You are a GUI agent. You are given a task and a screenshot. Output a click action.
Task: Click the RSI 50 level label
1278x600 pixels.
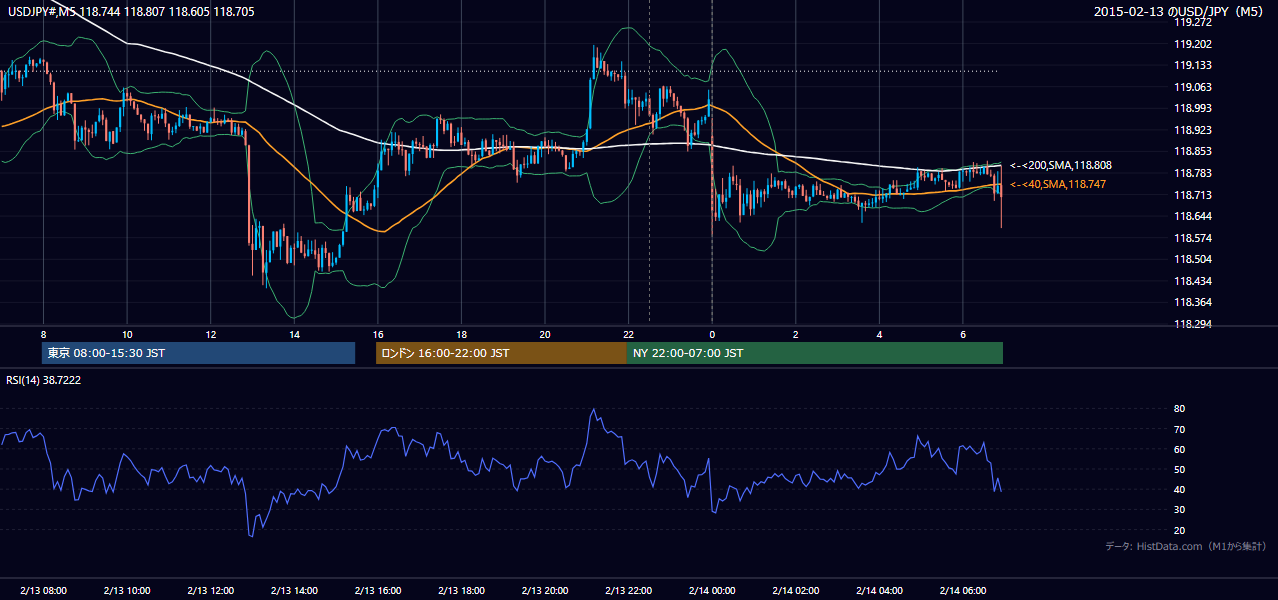(1179, 469)
